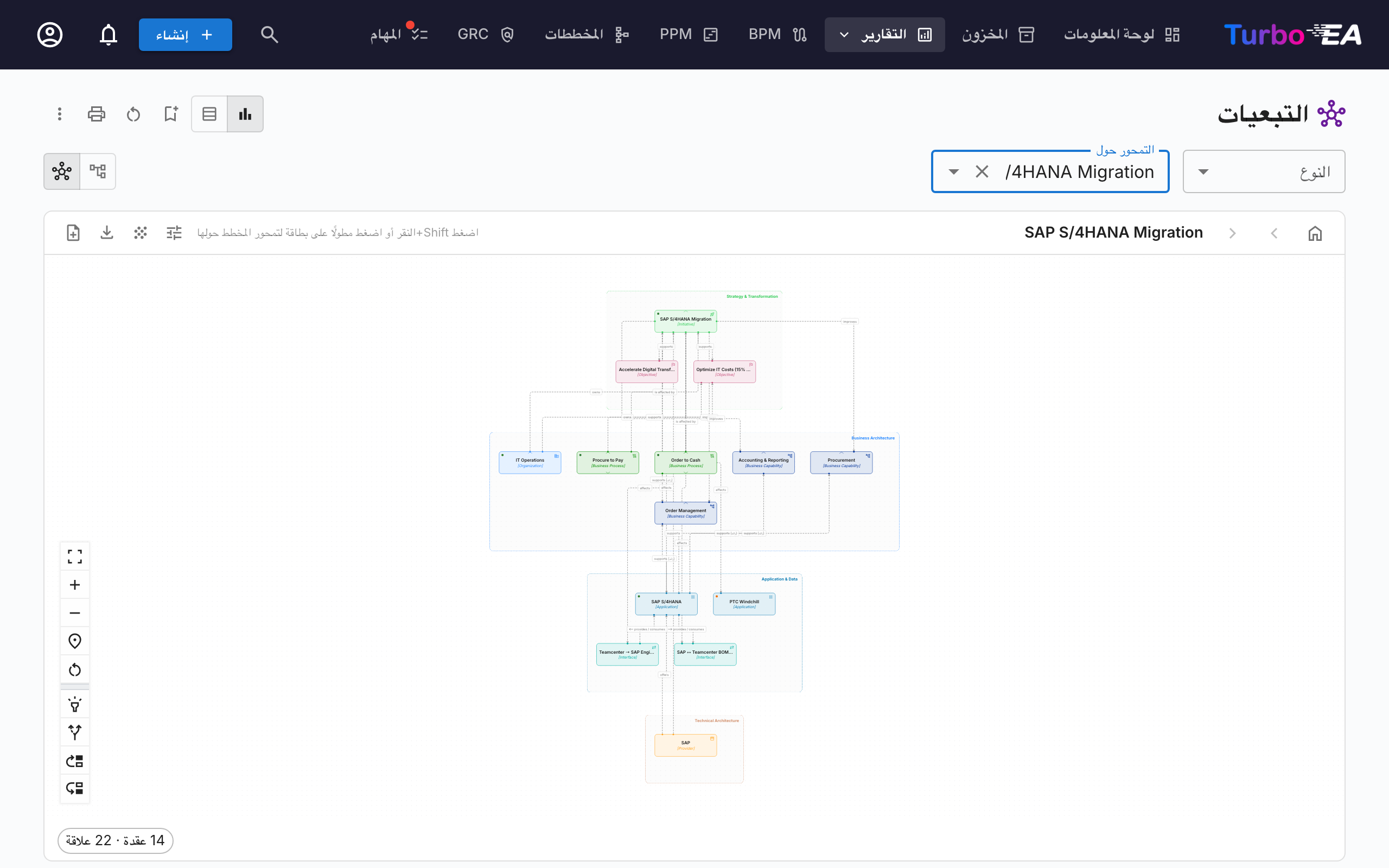Navigate forward with the right chevron
Image resolution: width=1389 pixels, height=868 pixels.
1232,233
